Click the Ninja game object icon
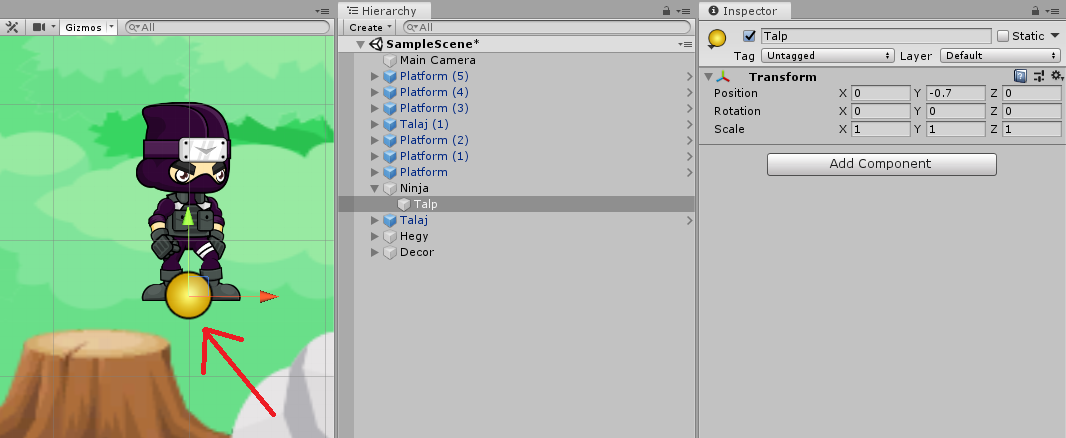The height and width of the screenshot is (438, 1066). tap(390, 188)
